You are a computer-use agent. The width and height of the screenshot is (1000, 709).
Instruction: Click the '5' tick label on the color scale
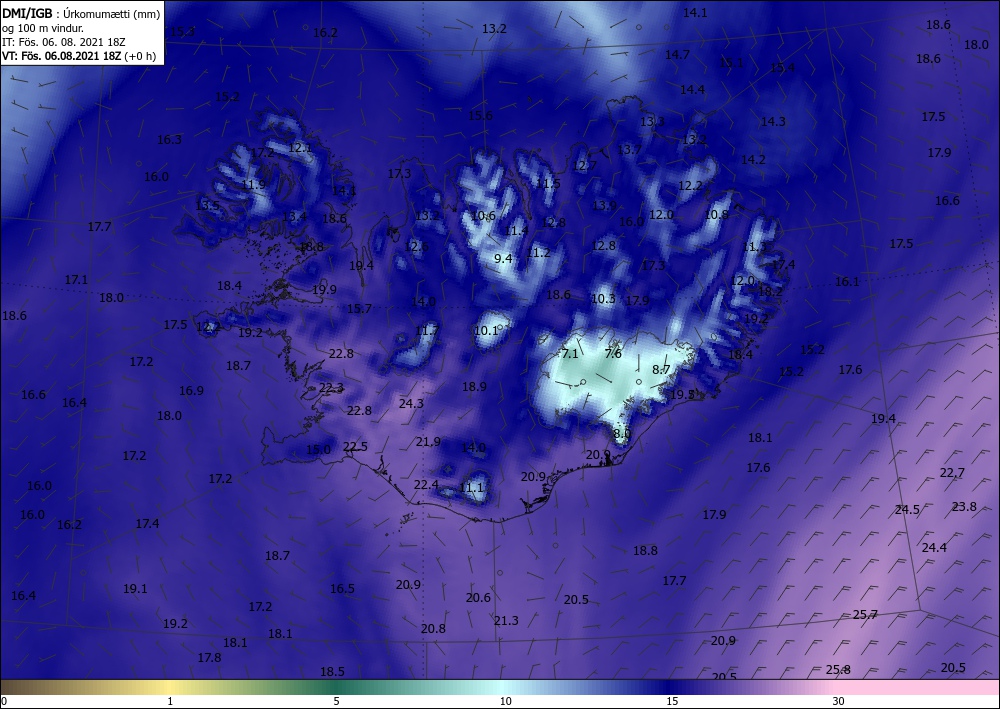click(336, 701)
